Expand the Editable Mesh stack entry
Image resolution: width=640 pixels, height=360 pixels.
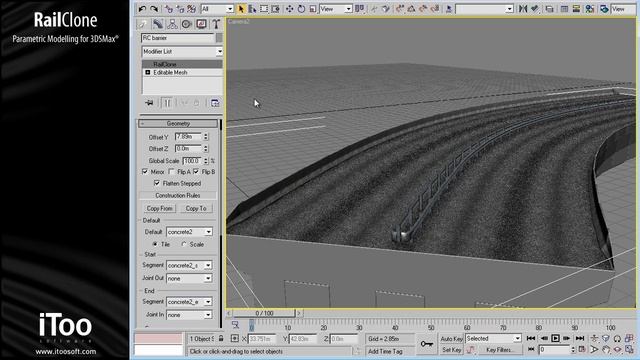(x=148, y=72)
